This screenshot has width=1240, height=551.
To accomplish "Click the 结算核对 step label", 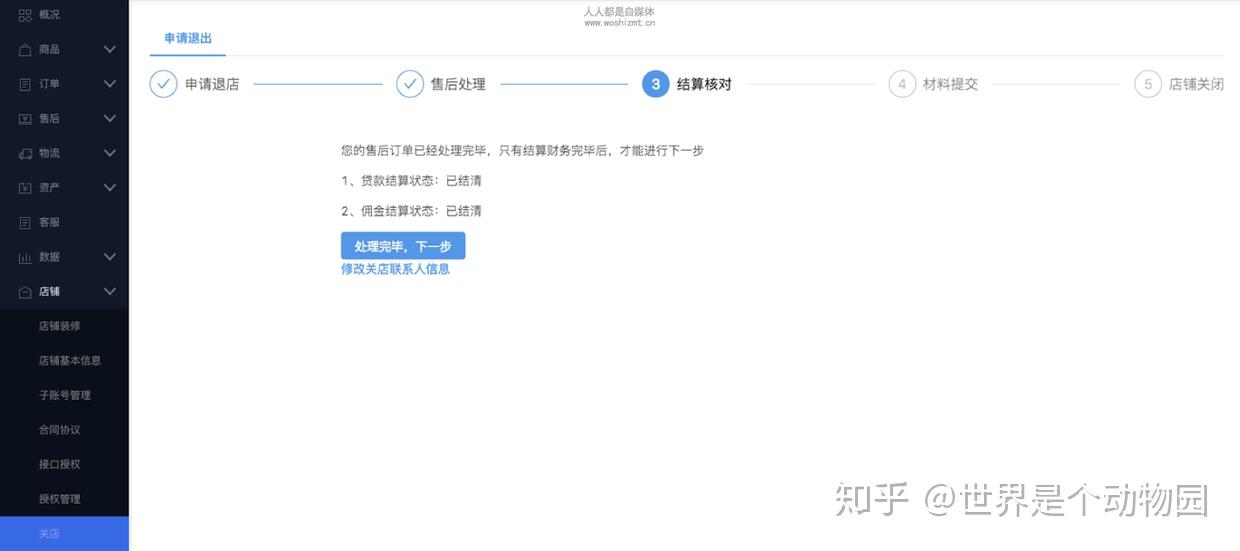I will 704,84.
